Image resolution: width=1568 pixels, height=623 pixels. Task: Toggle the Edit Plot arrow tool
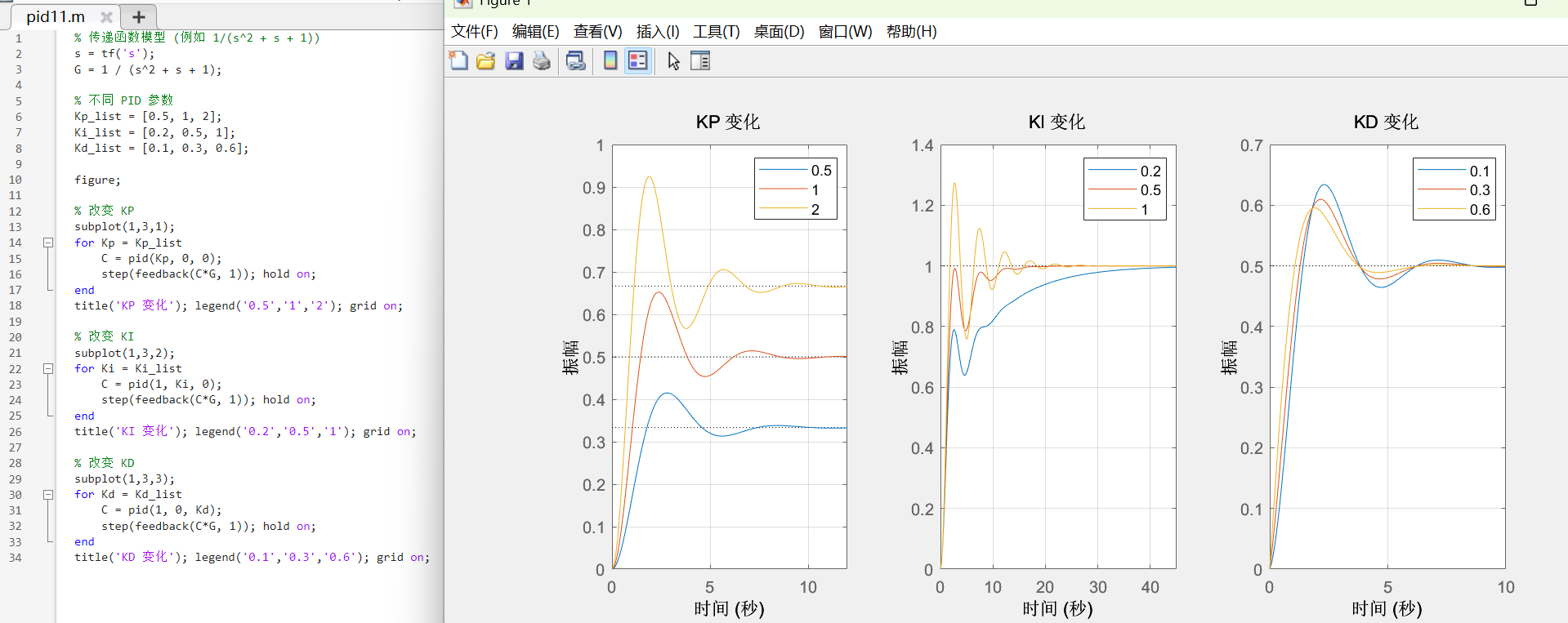[673, 60]
